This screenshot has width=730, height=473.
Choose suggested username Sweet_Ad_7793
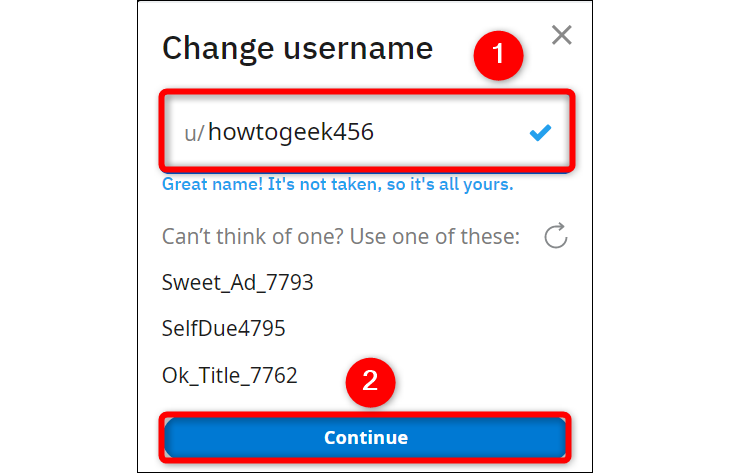237,283
